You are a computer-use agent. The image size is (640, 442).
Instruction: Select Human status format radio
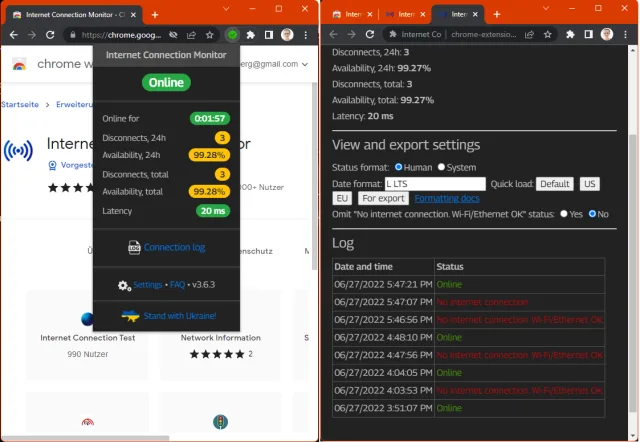pos(399,167)
